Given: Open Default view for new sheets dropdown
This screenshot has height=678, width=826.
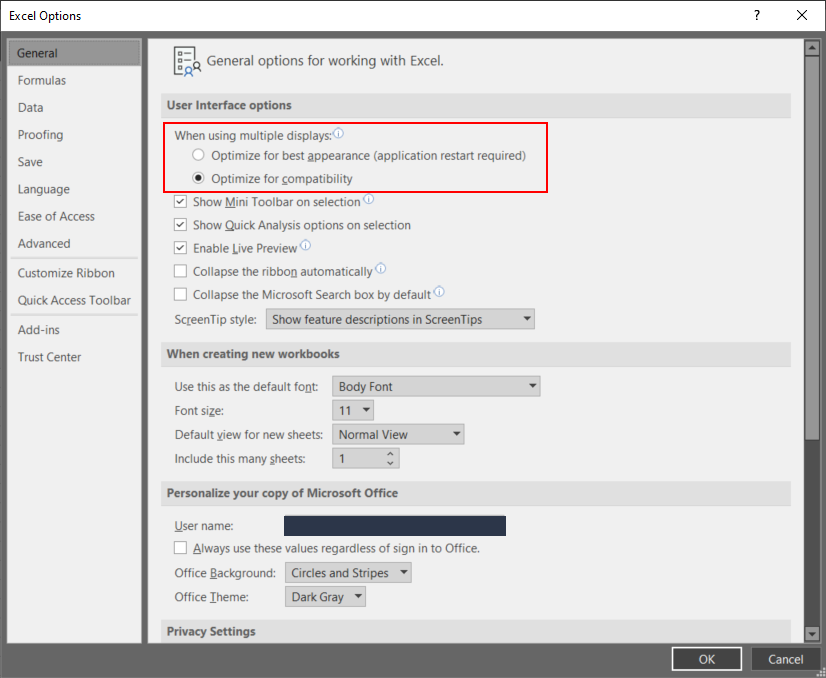Looking at the screenshot, I should coord(398,435).
